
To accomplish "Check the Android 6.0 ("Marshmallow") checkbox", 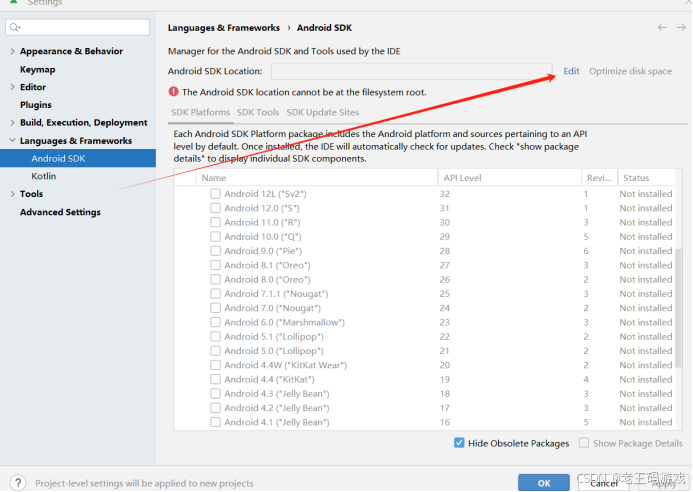I will [x=215, y=322].
